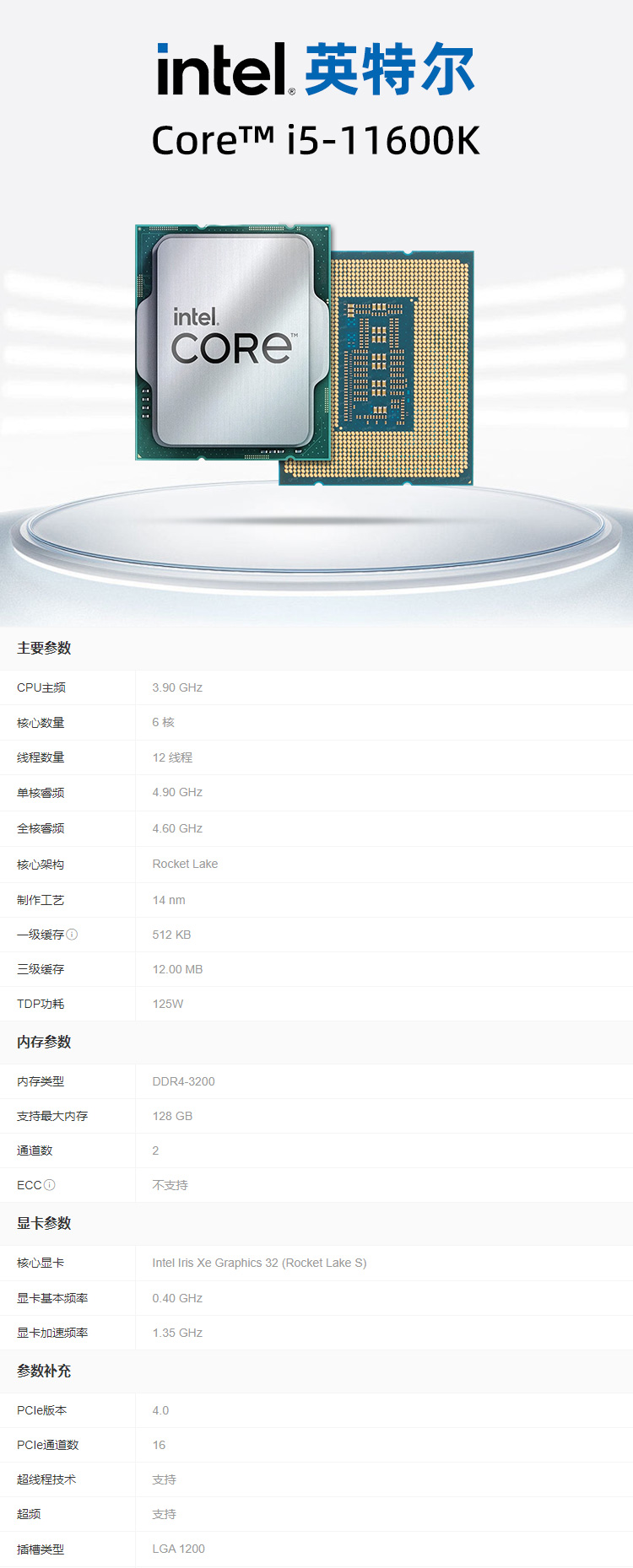The image size is (633, 1568).
Task: Select the 显卡加速频率 label
Action: (x=52, y=1333)
